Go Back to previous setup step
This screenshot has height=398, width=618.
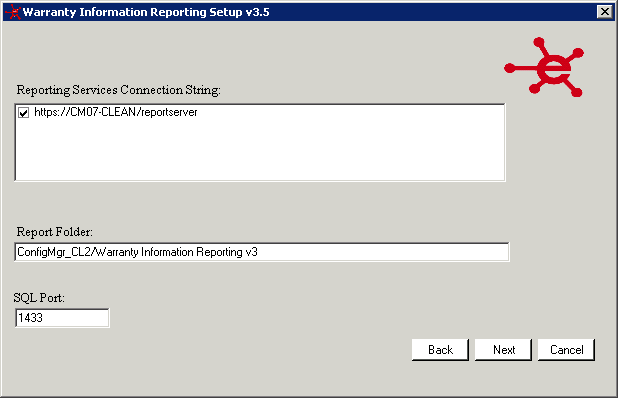pos(440,350)
